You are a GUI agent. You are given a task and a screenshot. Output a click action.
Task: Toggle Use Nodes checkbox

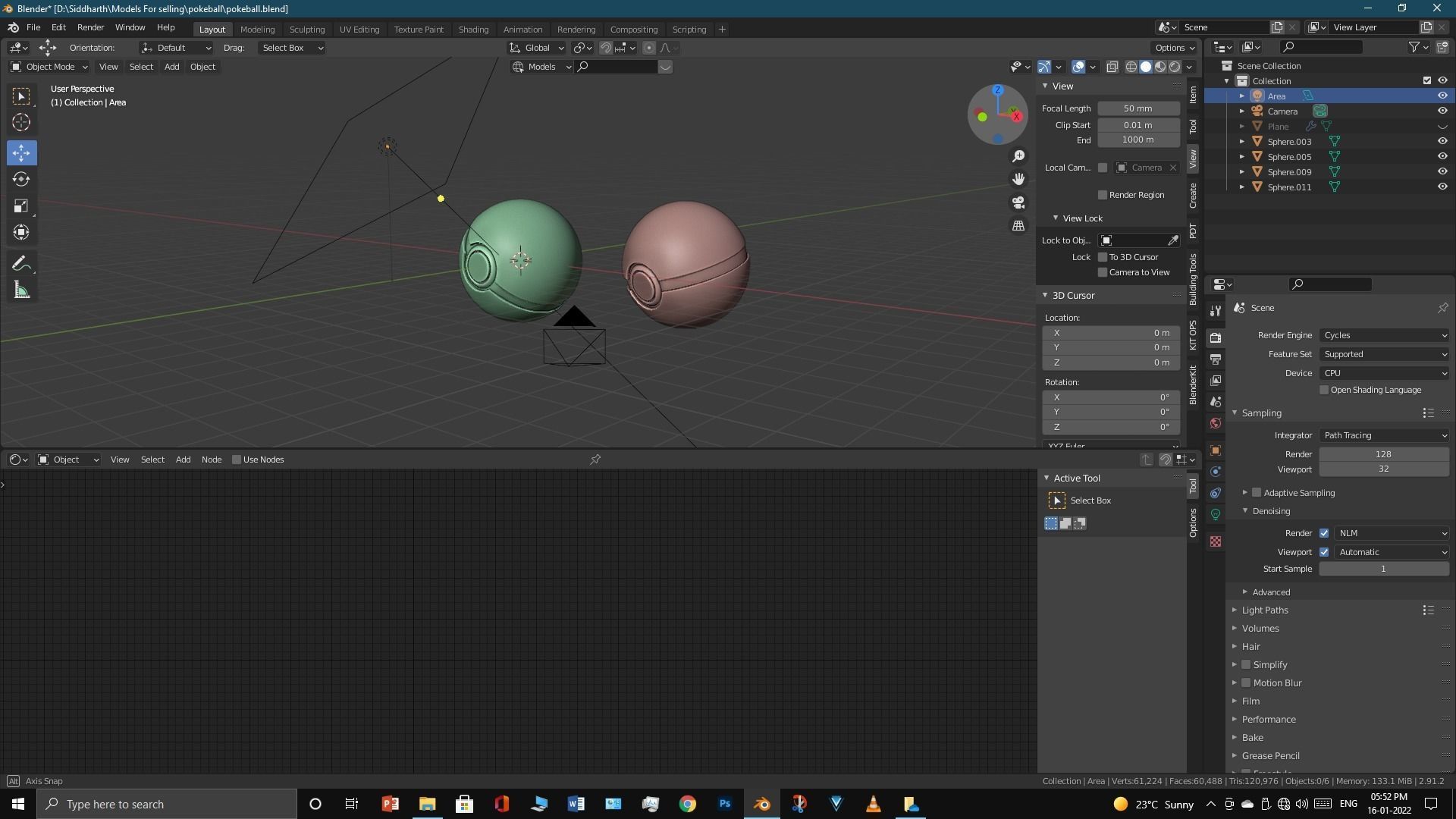[x=237, y=460]
